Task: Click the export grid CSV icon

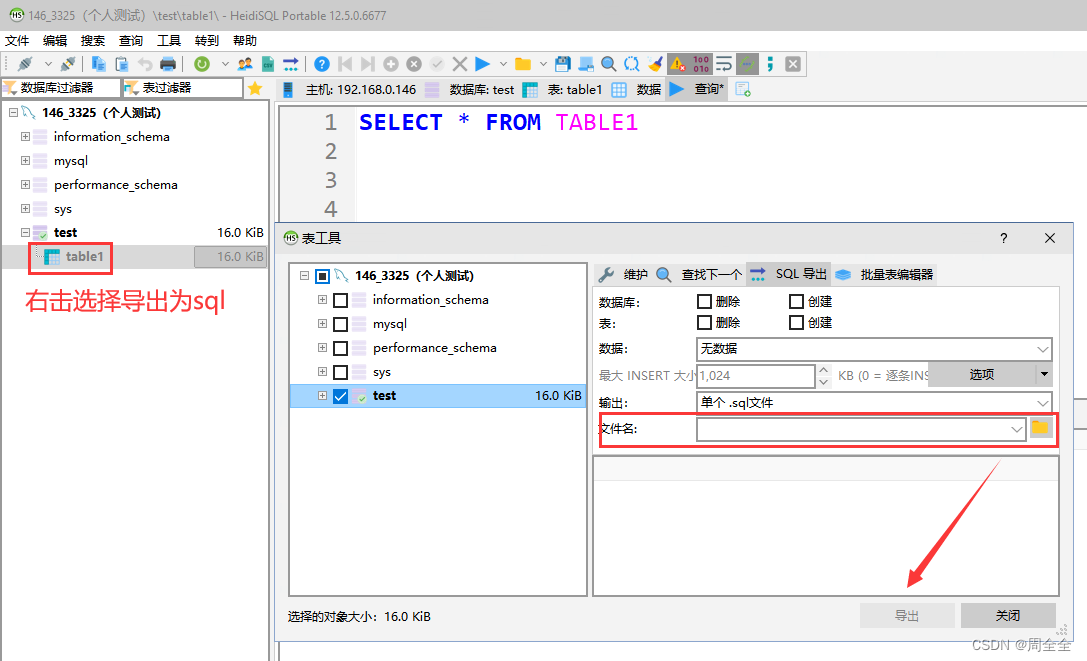Action: (x=268, y=65)
